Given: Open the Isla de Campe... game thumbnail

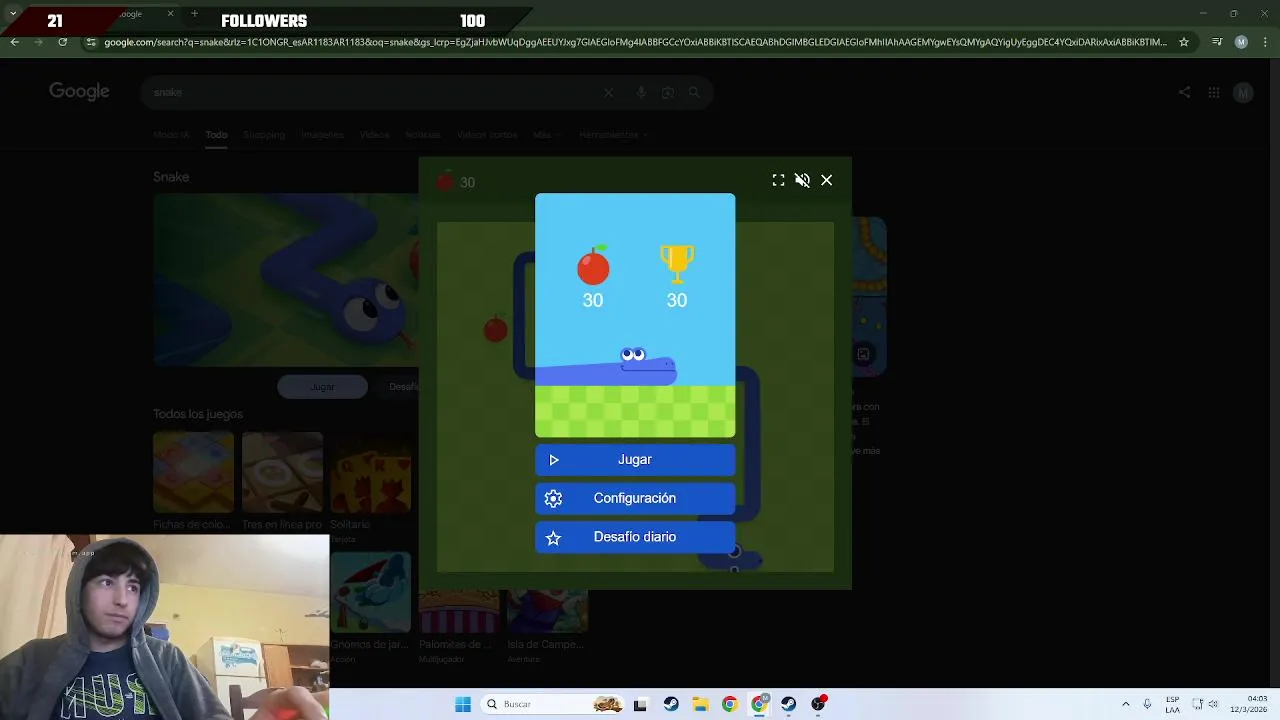Looking at the screenshot, I should click(x=547, y=612).
